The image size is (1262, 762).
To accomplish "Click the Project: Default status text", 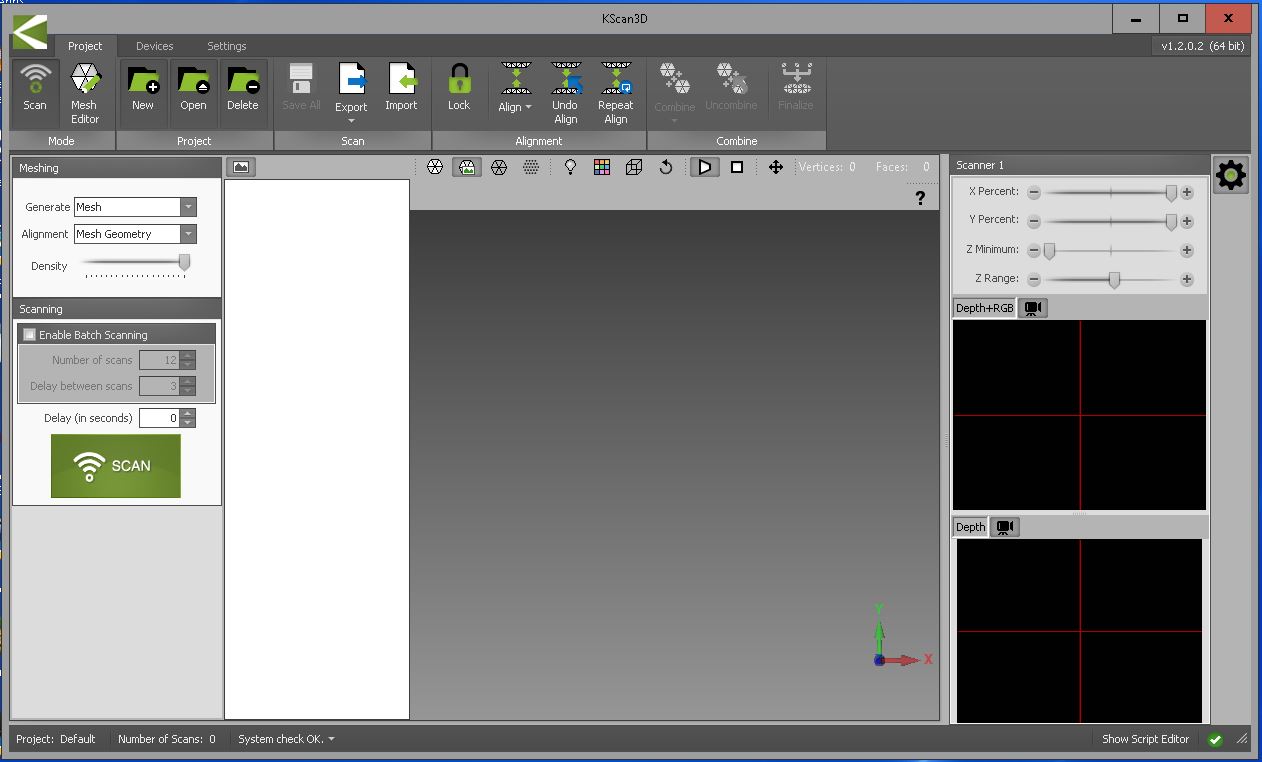I will click(x=56, y=739).
